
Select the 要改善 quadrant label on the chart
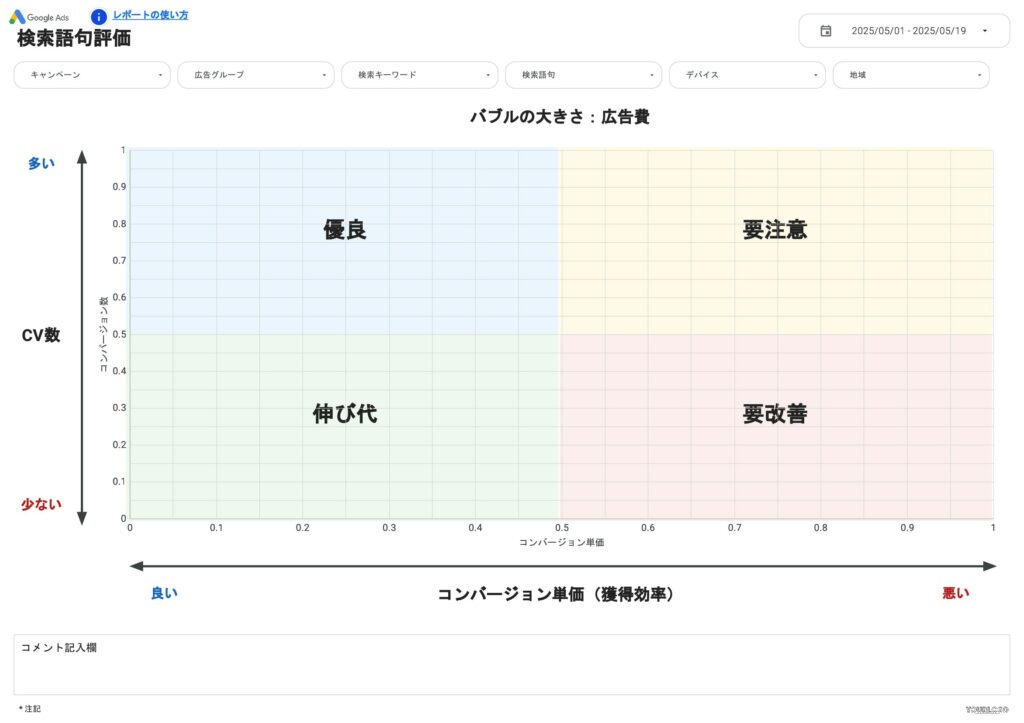click(777, 413)
